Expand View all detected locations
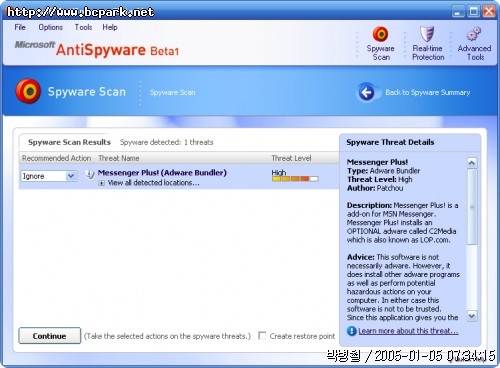The height and width of the screenshot is (368, 500). click(102, 183)
